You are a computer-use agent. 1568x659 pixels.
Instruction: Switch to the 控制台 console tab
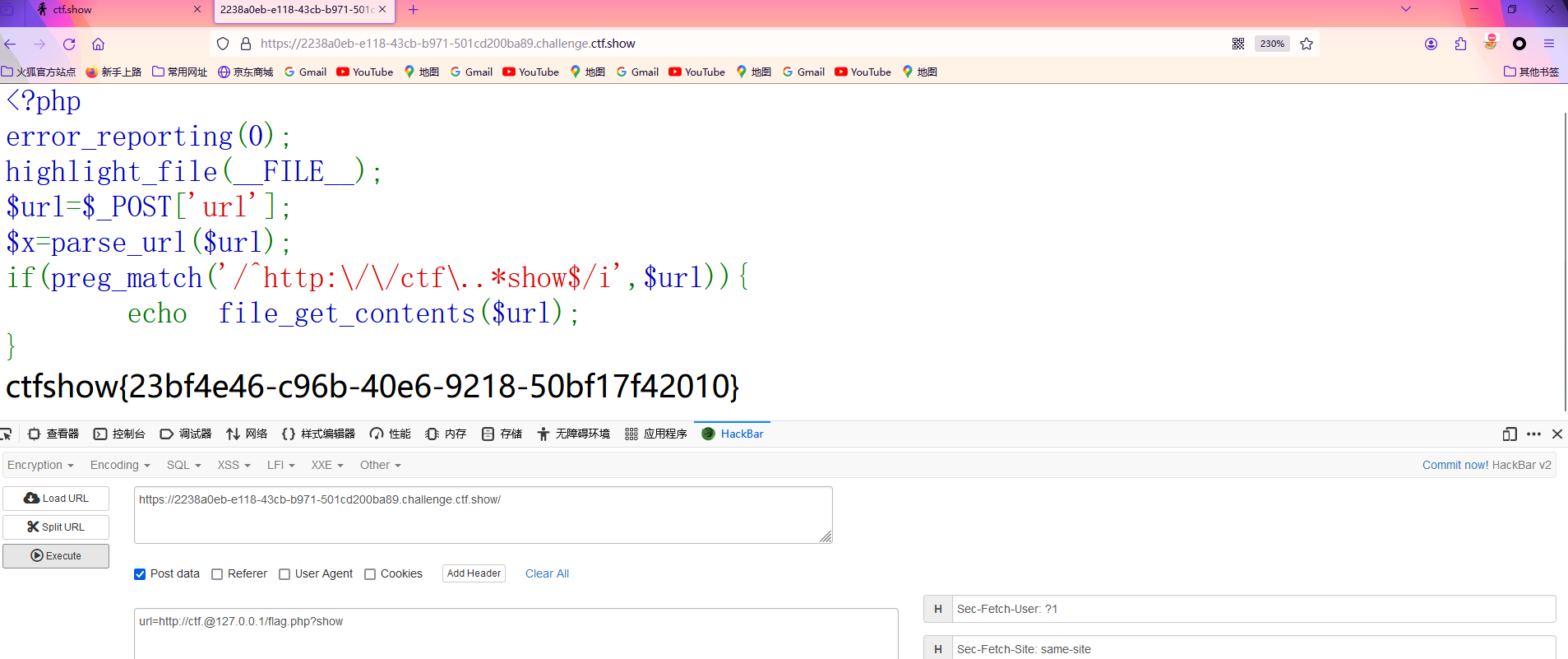(x=119, y=434)
